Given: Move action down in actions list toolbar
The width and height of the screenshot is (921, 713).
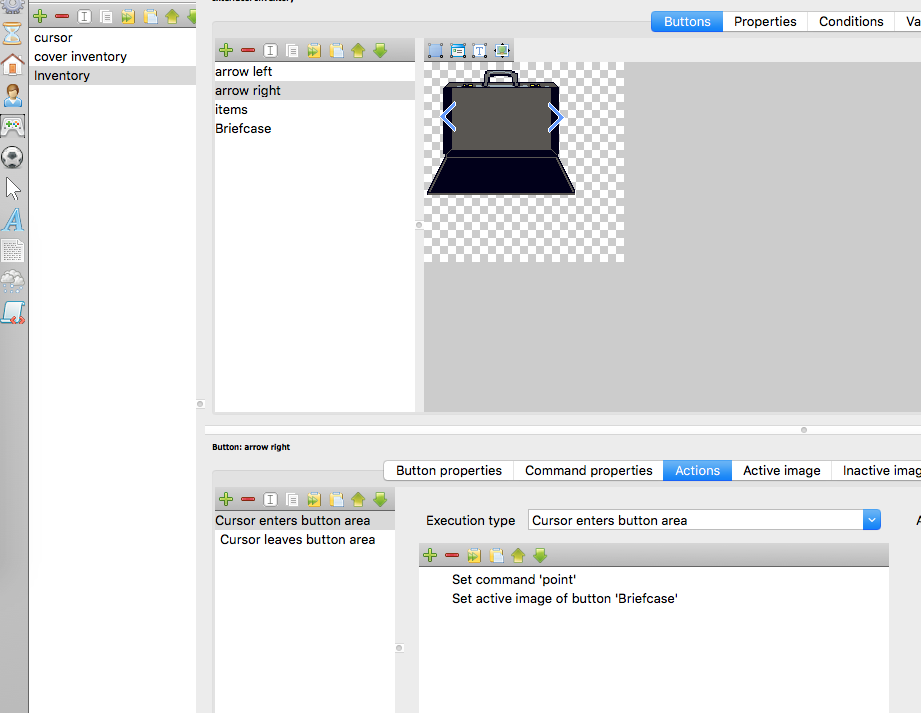Looking at the screenshot, I should (x=380, y=499).
